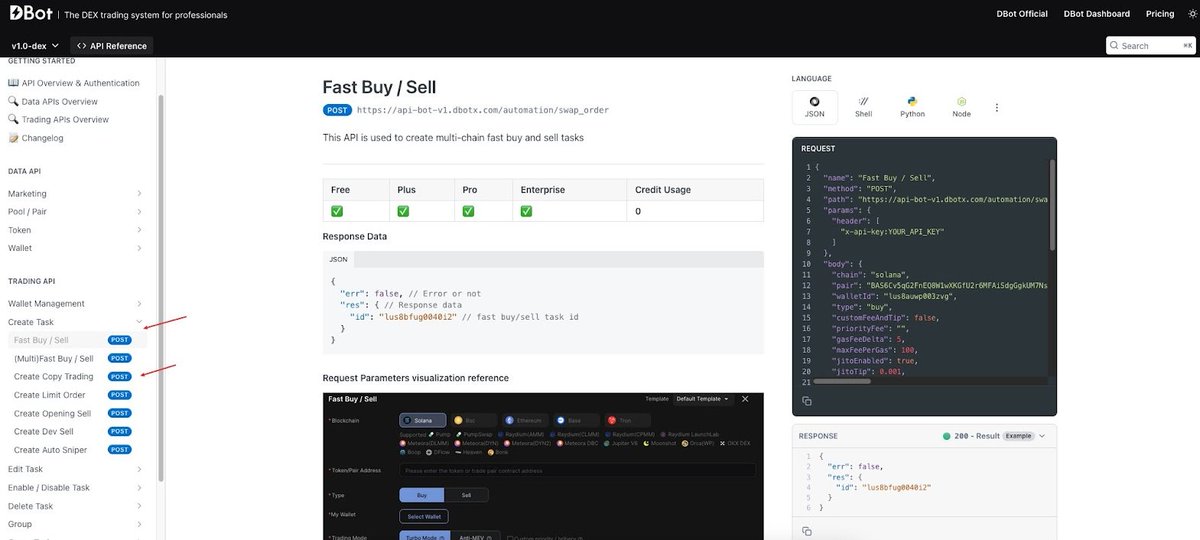
Task: Click the Fast Buy / Sell page heading
Action: click(379, 87)
